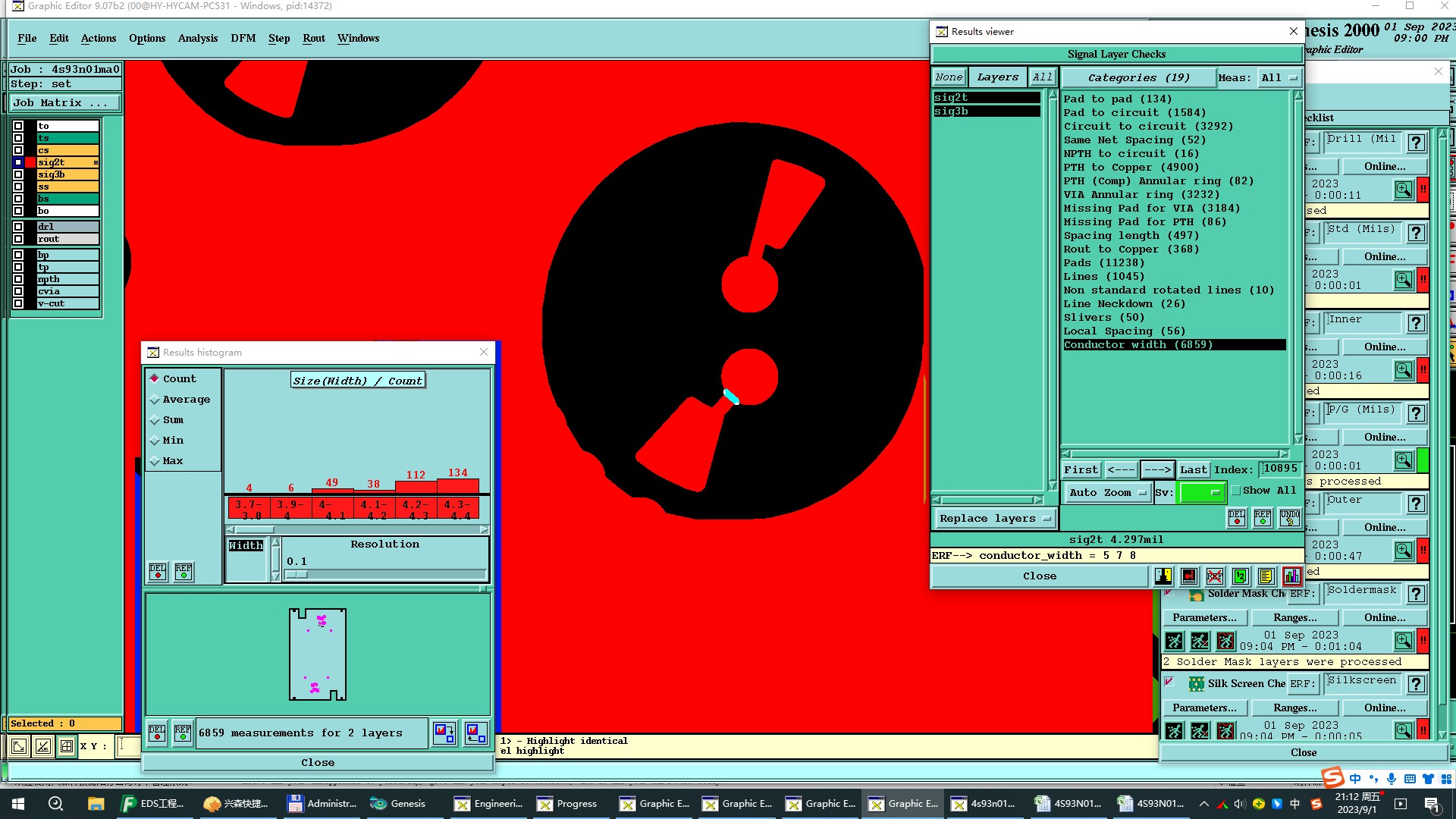Expand the Replace layers dropdown
The height and width of the screenshot is (819, 1456).
[x=994, y=519]
